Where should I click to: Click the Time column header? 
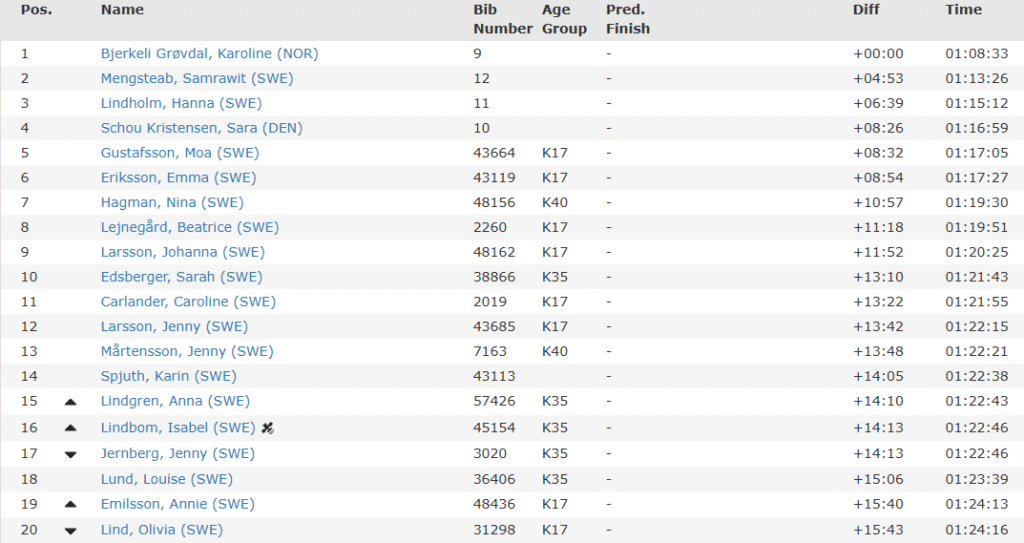pyautogui.click(x=963, y=10)
